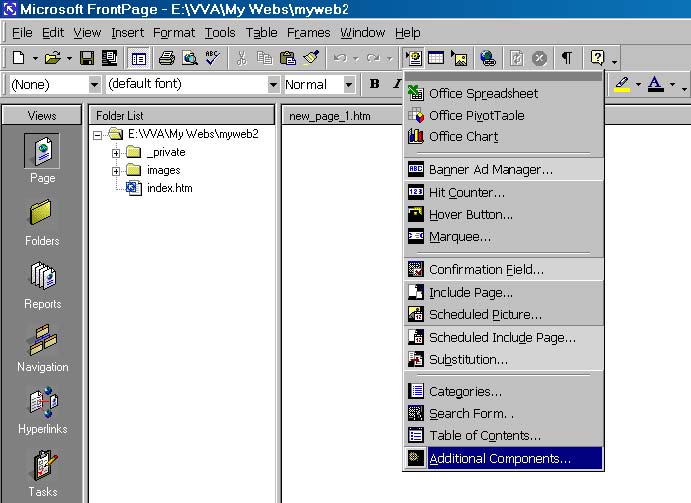The width and height of the screenshot is (691, 503).
Task: Collapse the myweb2 root folder
Action: point(97,135)
